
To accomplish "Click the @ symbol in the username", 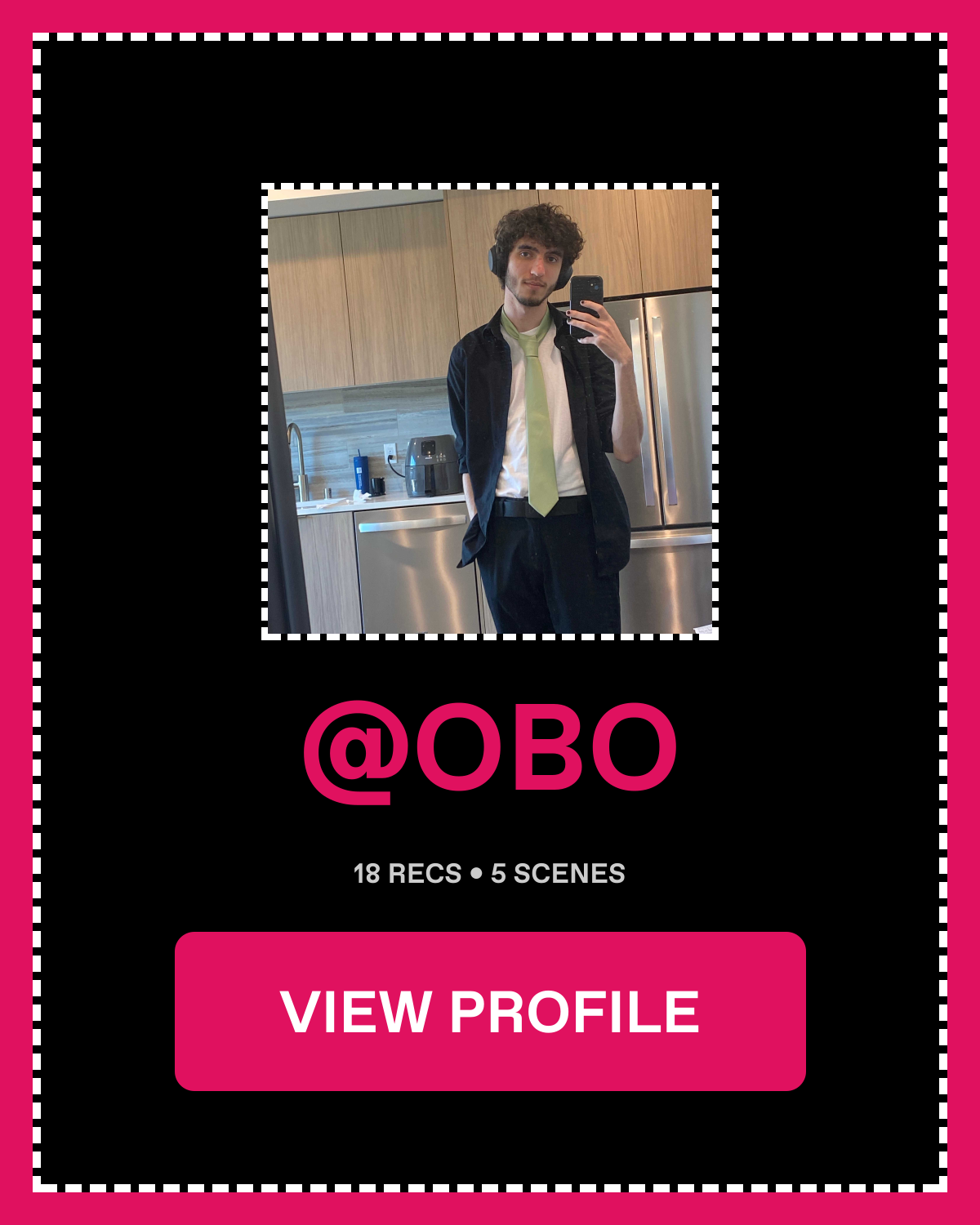I will [x=356, y=751].
